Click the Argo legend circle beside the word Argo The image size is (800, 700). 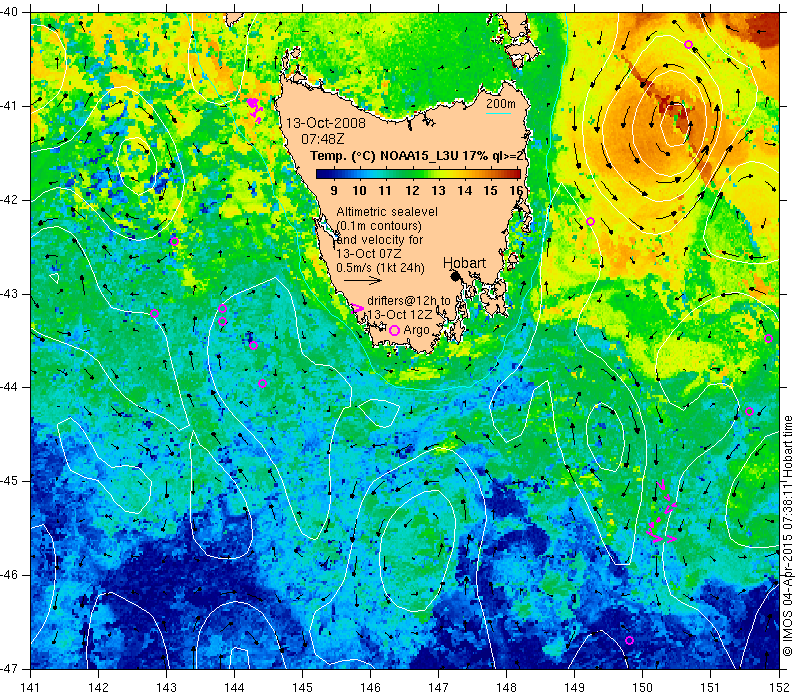coord(394,331)
